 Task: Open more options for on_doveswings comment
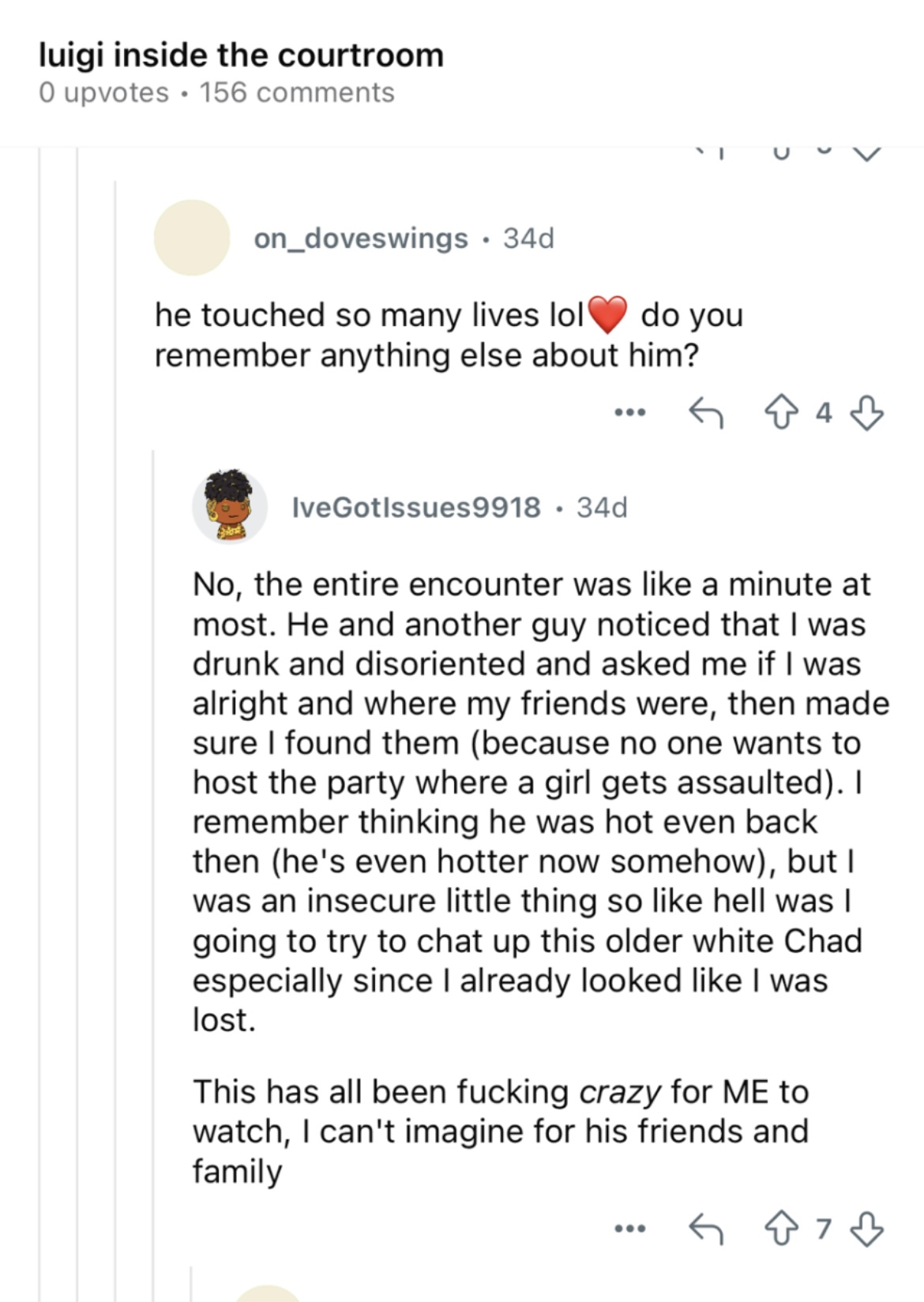point(630,412)
